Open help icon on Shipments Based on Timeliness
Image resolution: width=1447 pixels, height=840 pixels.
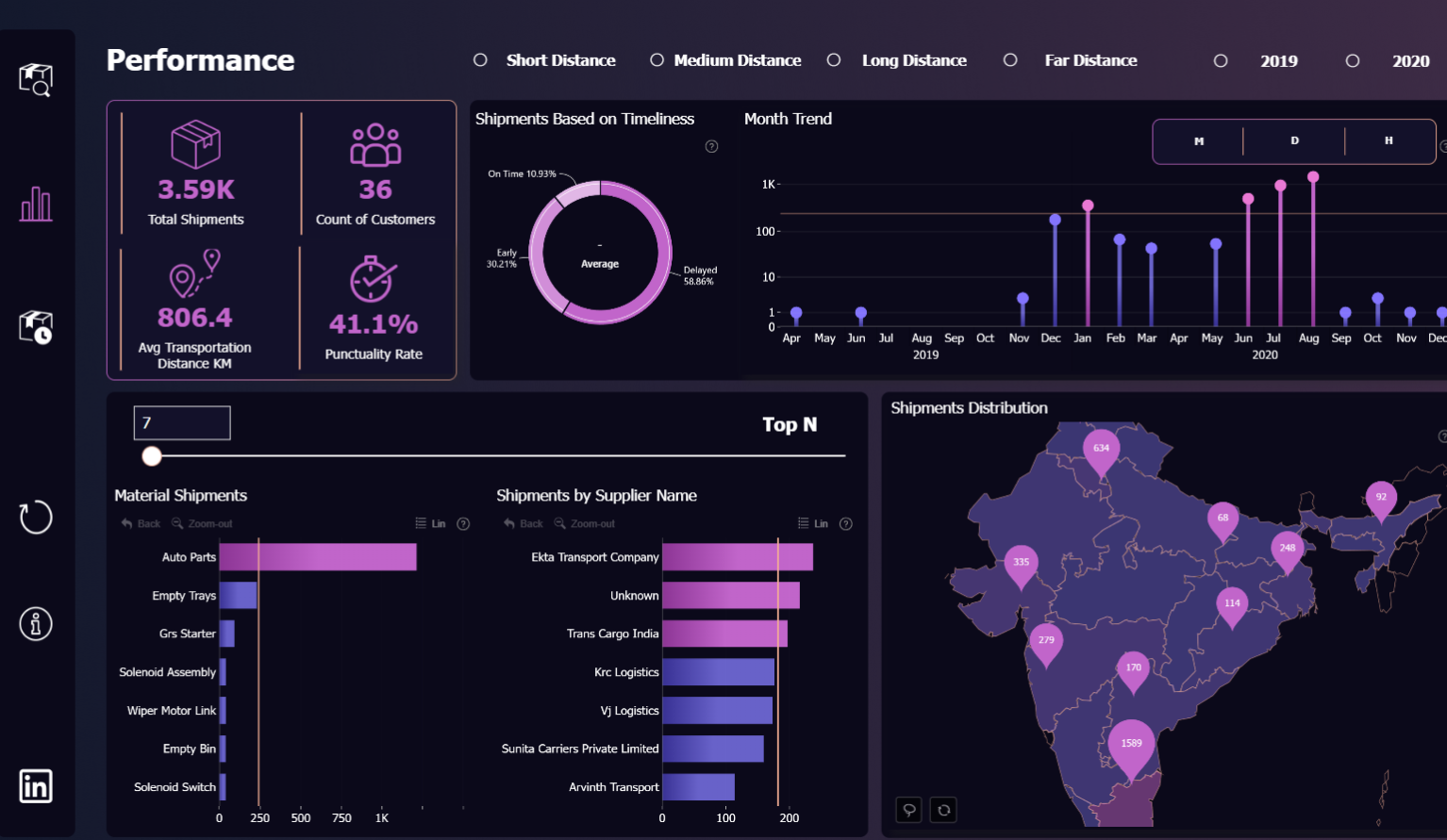[x=711, y=146]
